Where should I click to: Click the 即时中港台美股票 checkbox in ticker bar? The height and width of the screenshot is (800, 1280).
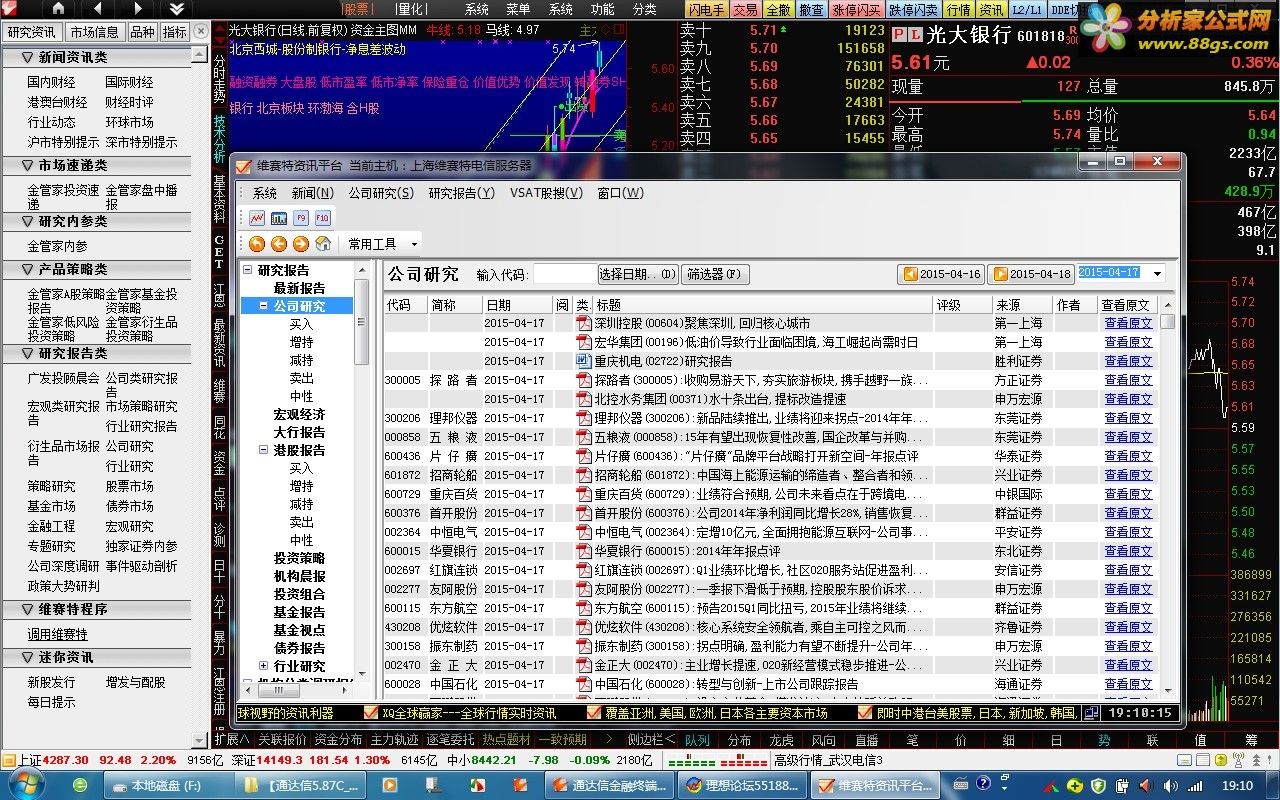coord(864,713)
